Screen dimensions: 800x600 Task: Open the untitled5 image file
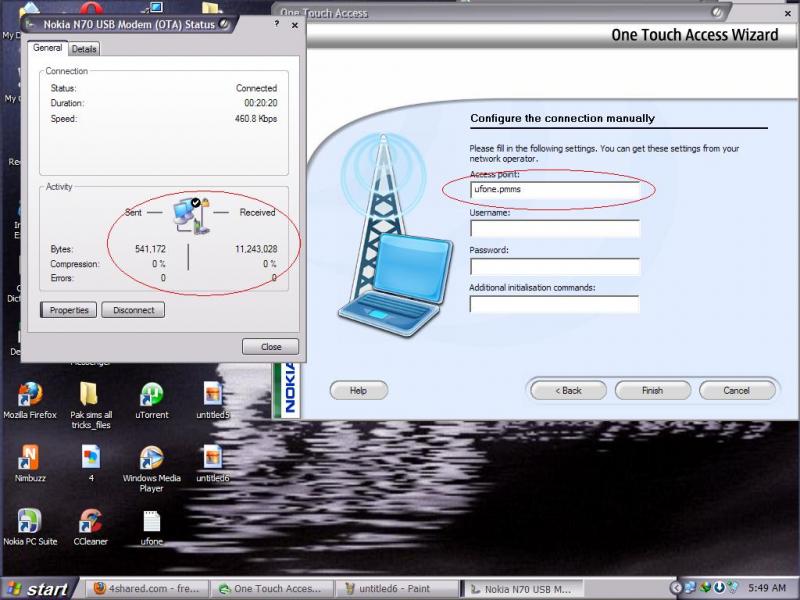tap(213, 401)
